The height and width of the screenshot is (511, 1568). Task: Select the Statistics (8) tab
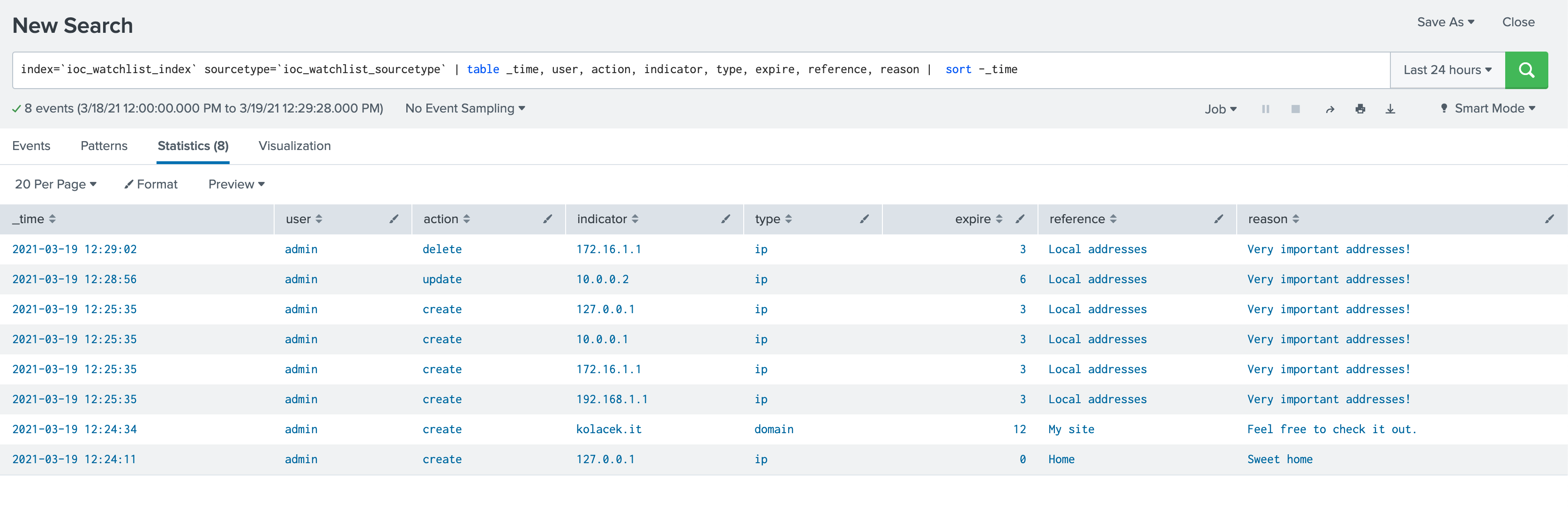click(193, 146)
